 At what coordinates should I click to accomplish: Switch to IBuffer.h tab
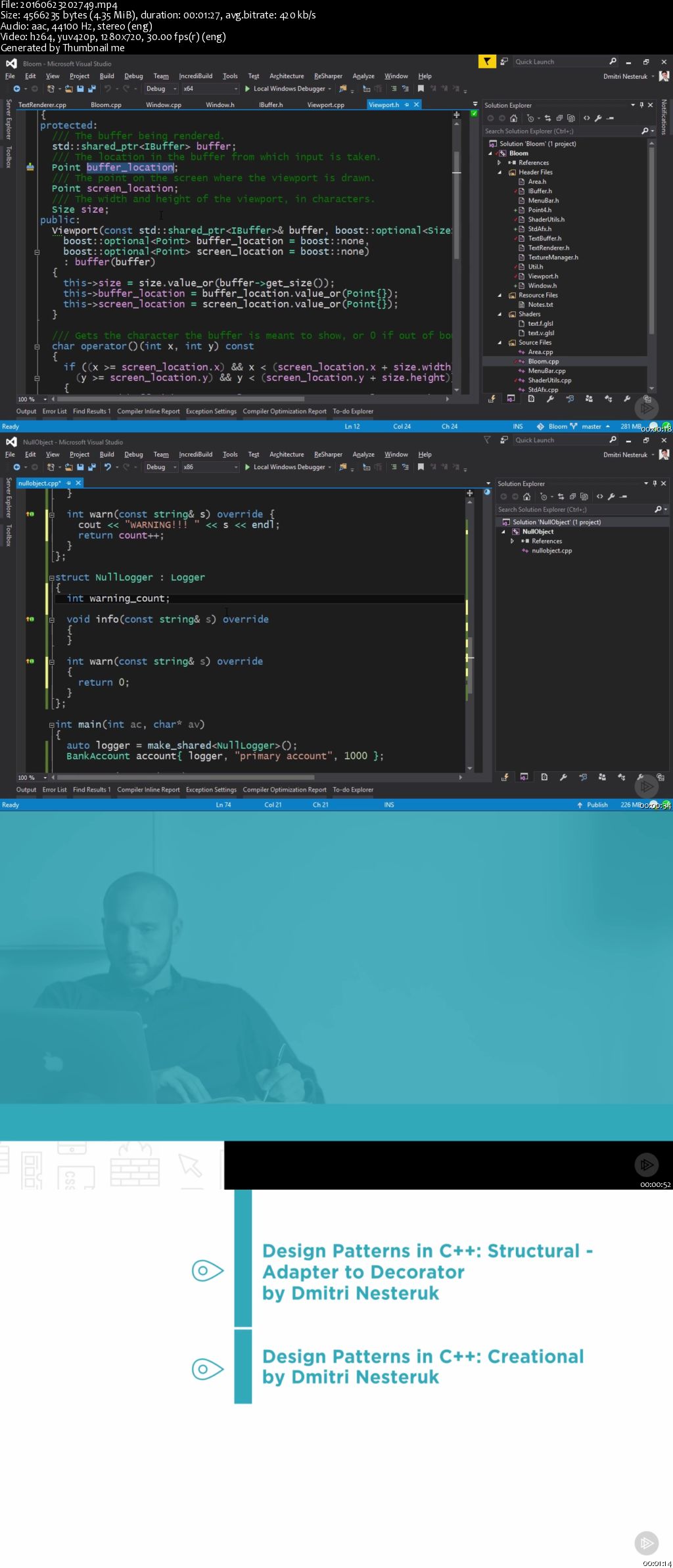271,104
